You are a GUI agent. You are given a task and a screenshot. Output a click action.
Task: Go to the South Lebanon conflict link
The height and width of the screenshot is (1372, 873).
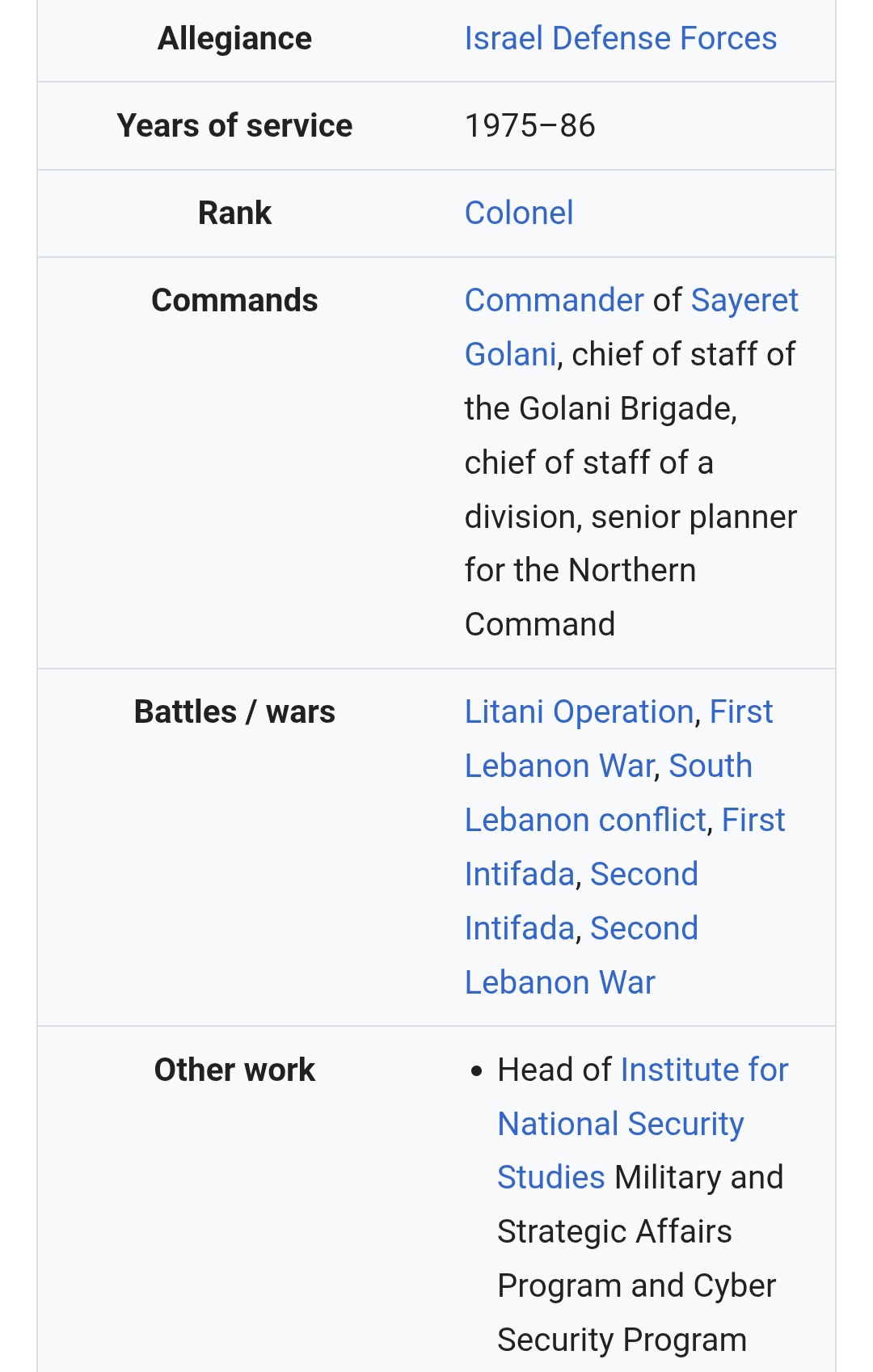pyautogui.click(x=585, y=821)
